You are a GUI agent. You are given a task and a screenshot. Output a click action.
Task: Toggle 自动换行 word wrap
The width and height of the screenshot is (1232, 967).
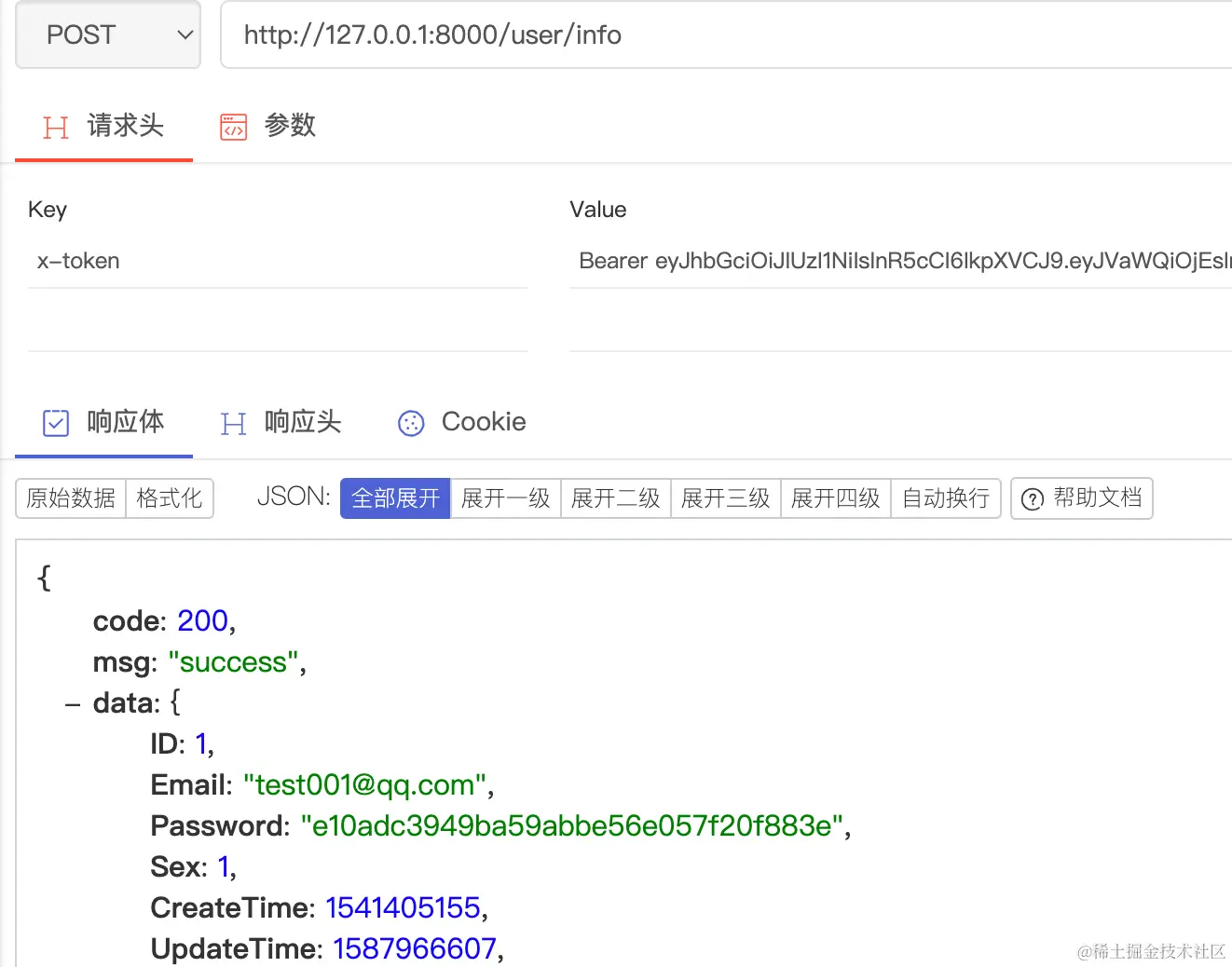coord(946,498)
